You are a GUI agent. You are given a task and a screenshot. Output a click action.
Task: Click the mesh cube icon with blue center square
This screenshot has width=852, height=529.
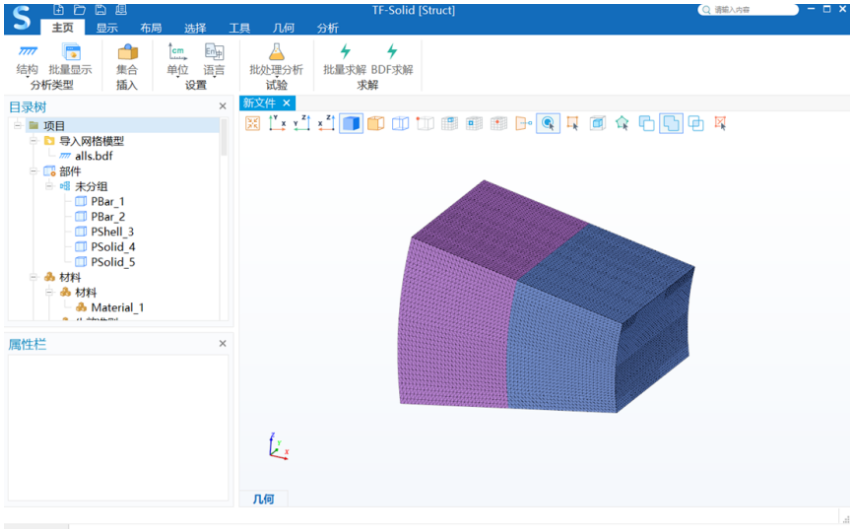click(x=474, y=123)
